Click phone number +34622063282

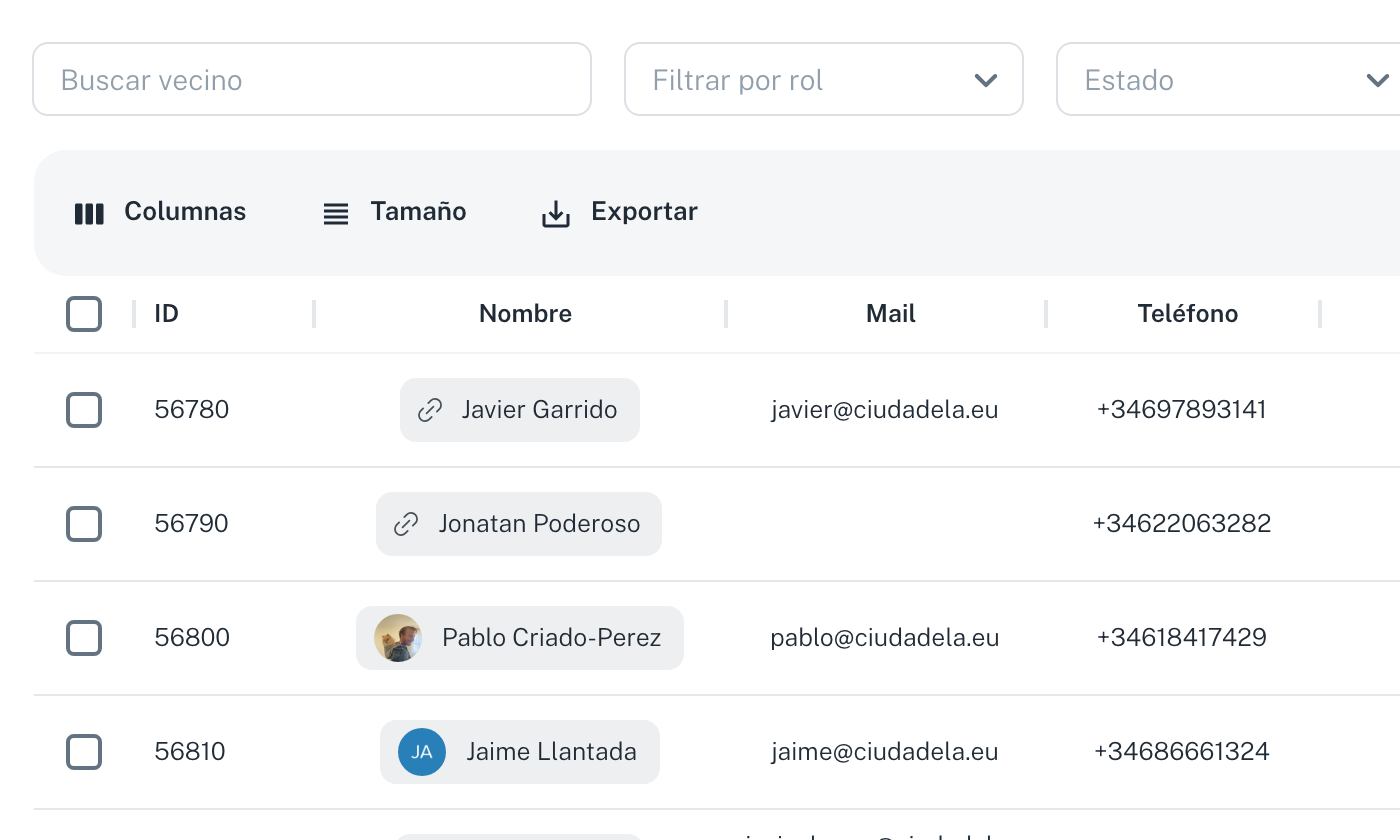pyautogui.click(x=1182, y=524)
